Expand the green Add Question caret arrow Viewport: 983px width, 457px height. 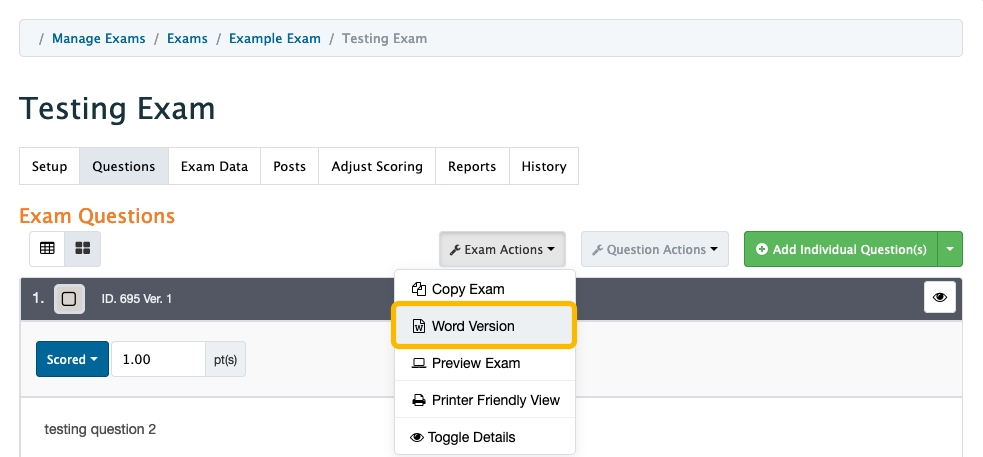(x=950, y=250)
